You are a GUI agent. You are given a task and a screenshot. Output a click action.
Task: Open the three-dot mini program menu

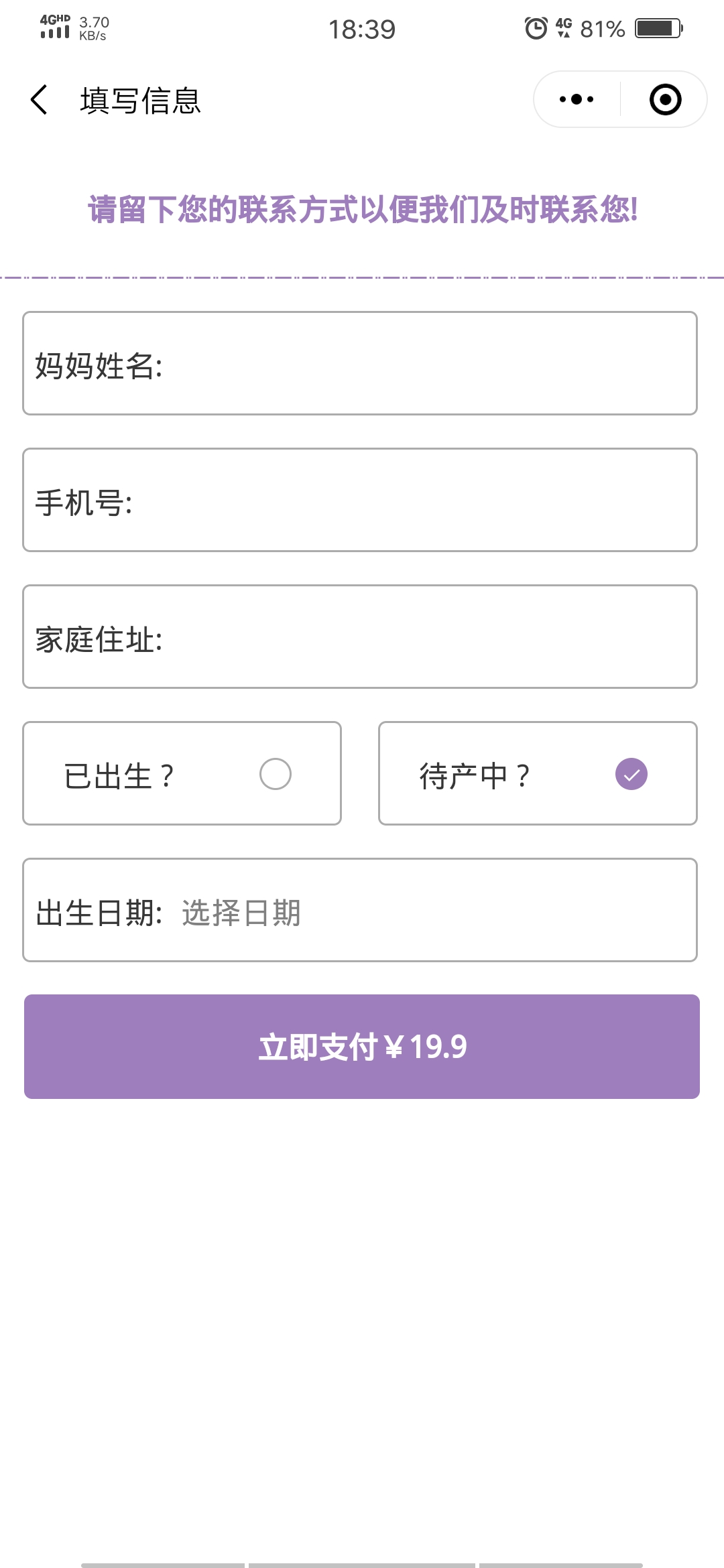click(x=577, y=100)
